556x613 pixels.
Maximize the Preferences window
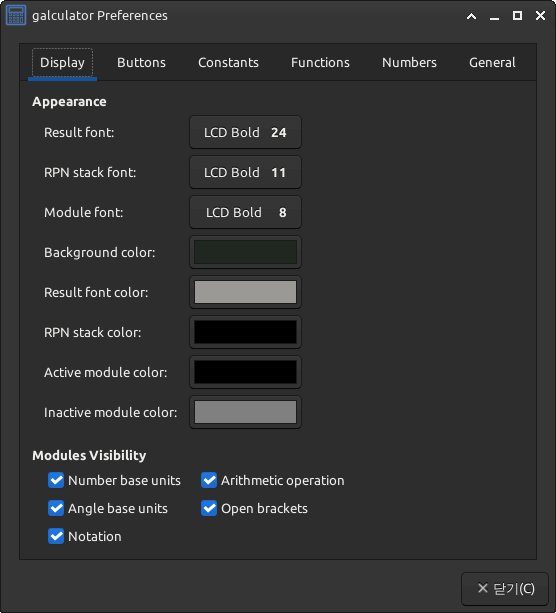[x=517, y=16]
